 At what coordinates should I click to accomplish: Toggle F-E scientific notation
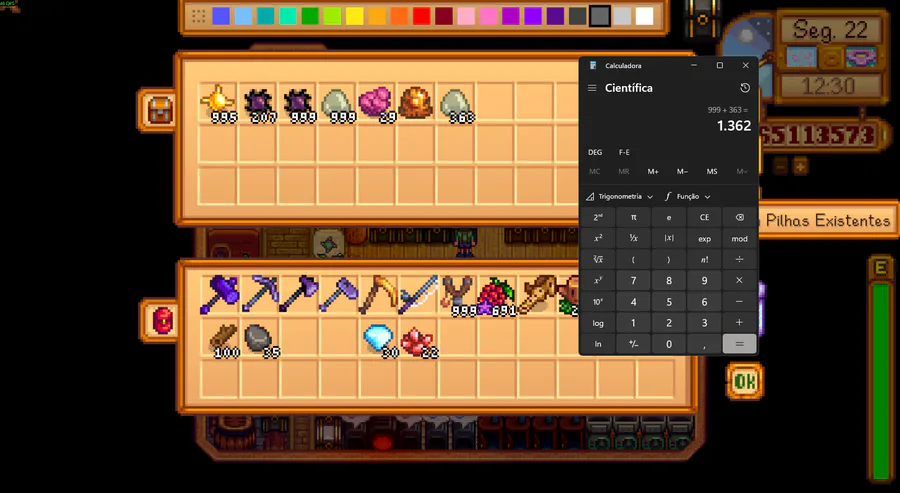tap(624, 152)
